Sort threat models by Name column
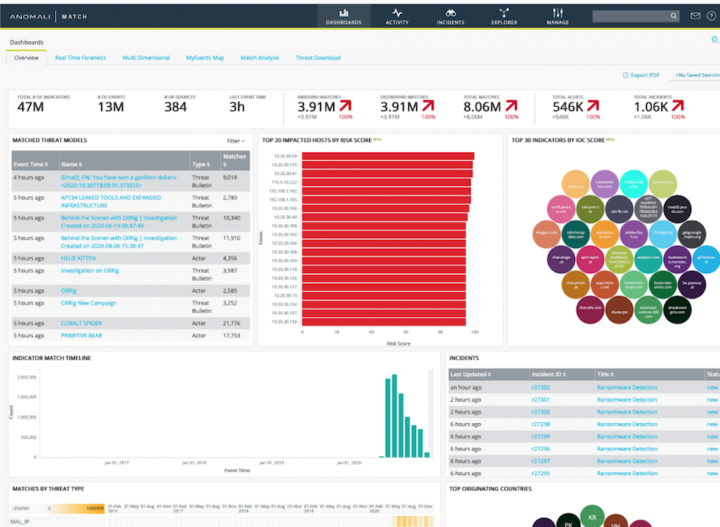720x527 pixels. tap(72, 164)
